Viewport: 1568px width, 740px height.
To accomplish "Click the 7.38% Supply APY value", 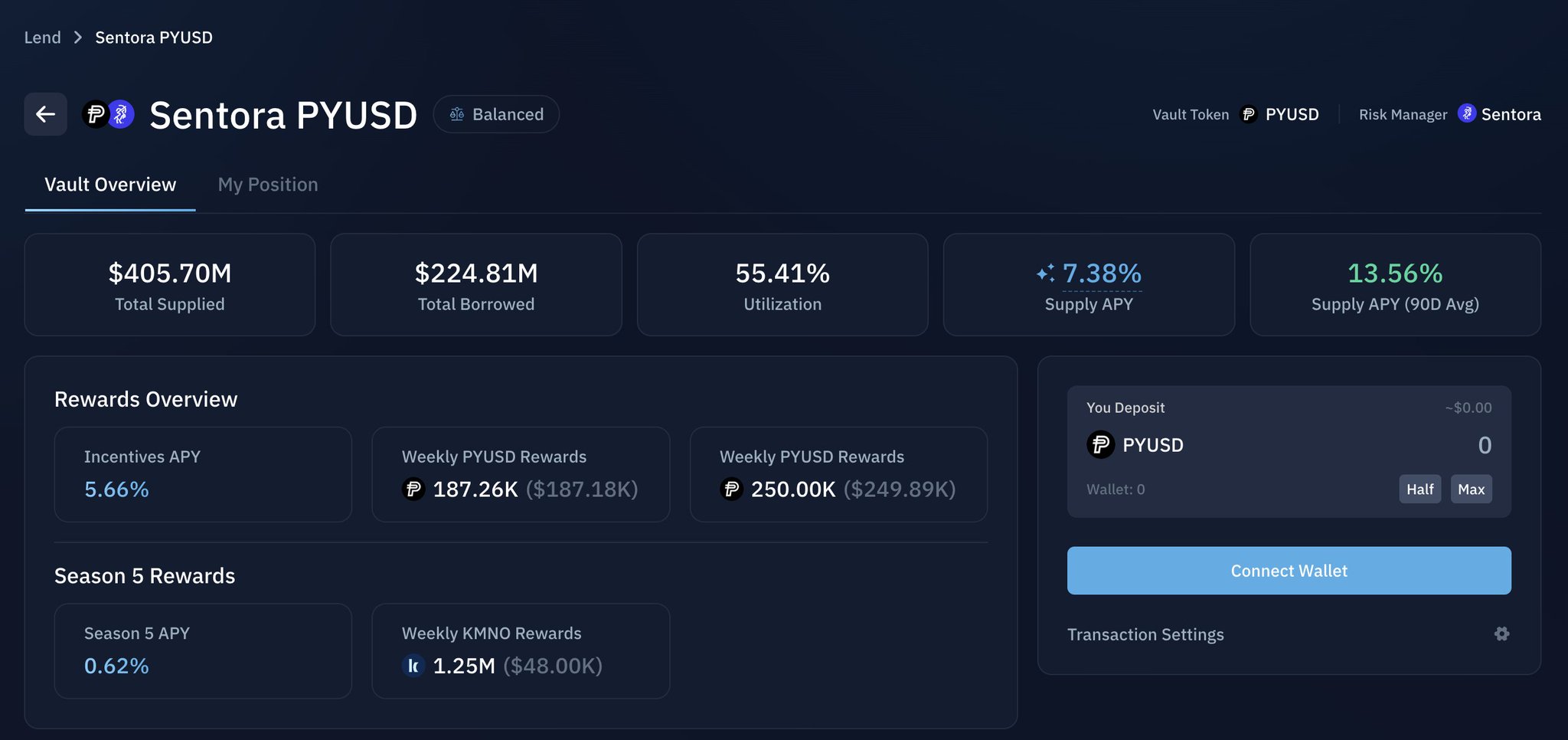I will [1102, 273].
